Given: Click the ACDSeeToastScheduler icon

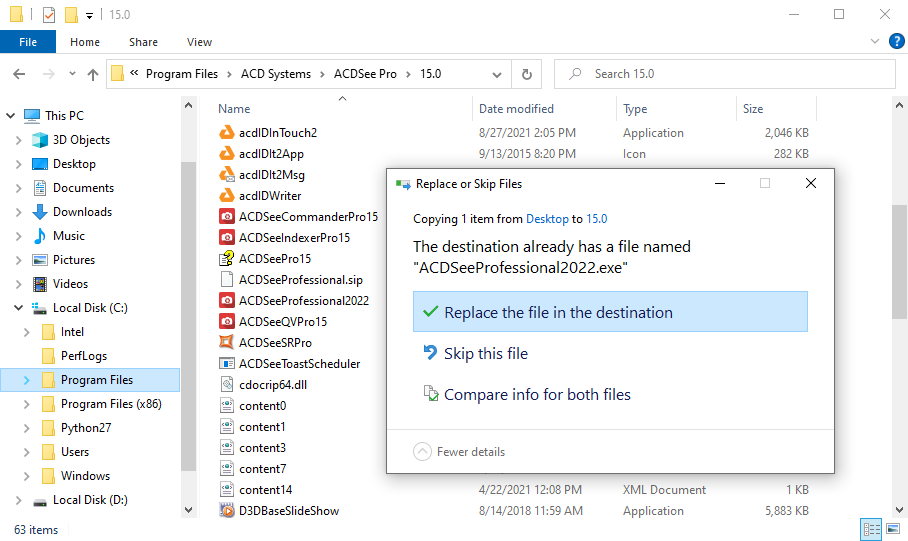Looking at the screenshot, I should [226, 363].
